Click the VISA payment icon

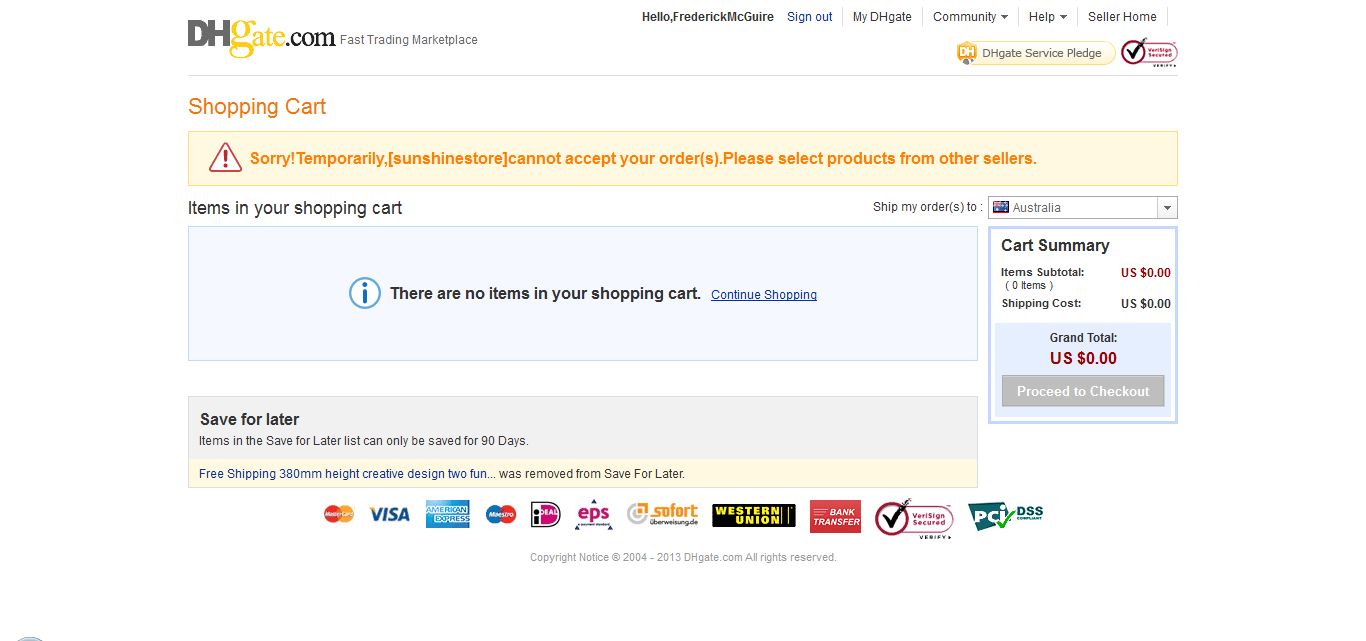(389, 514)
